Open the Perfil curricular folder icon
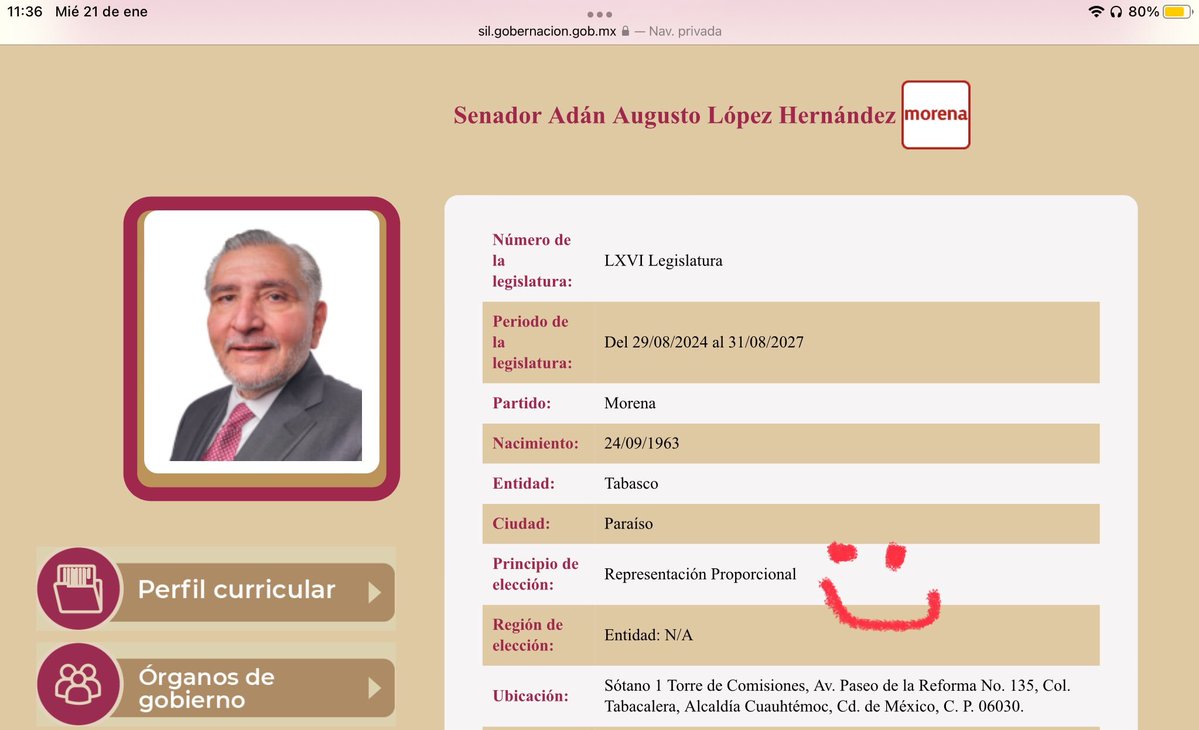Screen dimensions: 1199x730 (79, 589)
